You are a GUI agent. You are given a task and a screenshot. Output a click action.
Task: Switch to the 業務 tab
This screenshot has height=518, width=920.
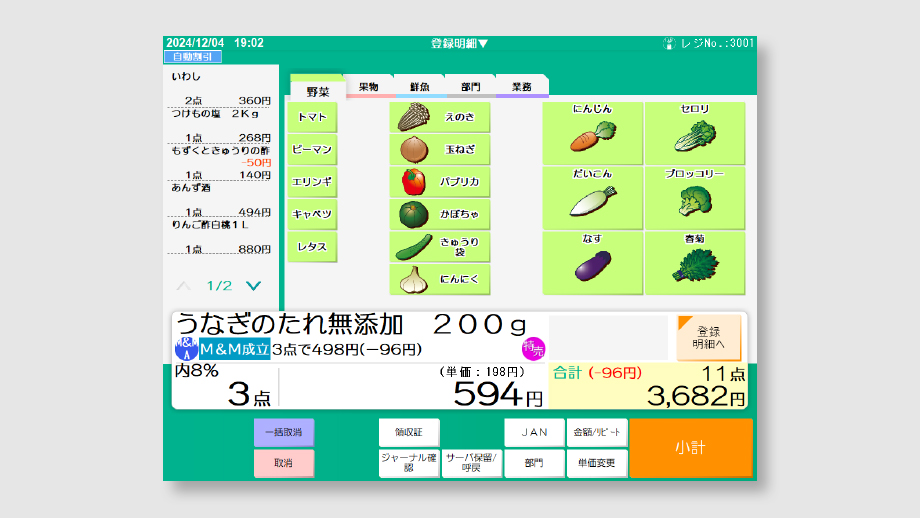click(522, 87)
